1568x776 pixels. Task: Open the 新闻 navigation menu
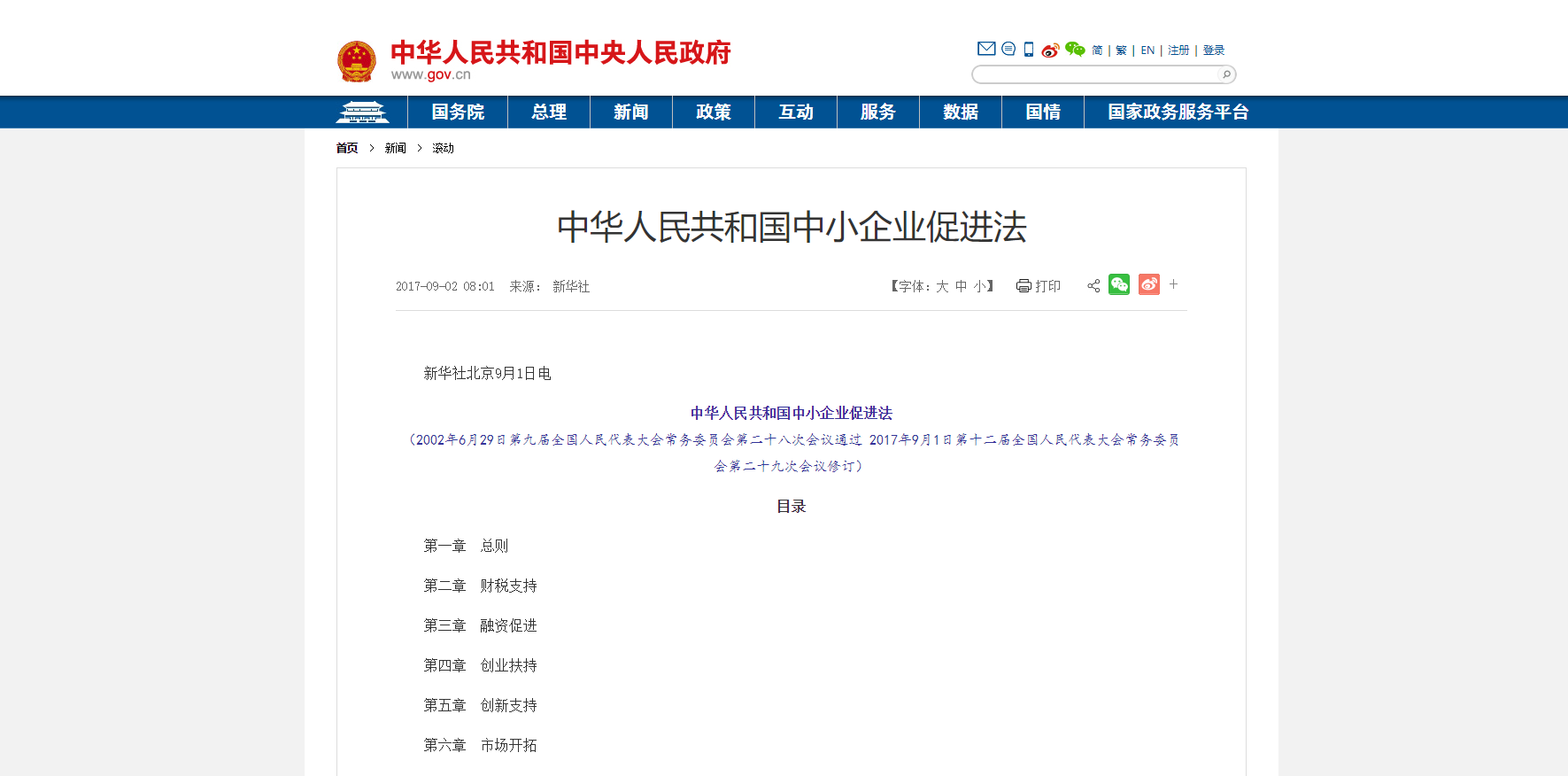631,113
